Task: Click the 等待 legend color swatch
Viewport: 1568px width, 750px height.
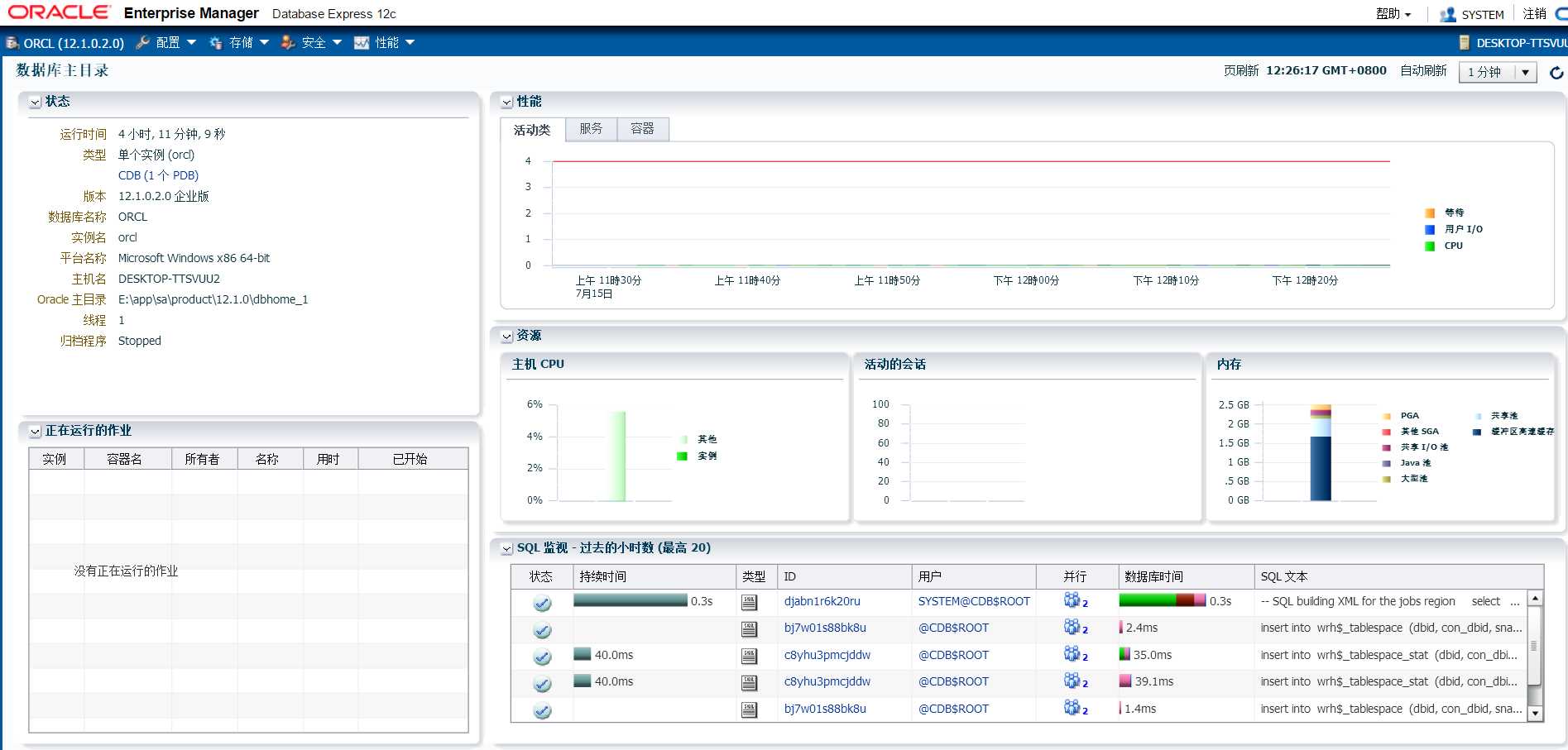Action: pos(1430,213)
